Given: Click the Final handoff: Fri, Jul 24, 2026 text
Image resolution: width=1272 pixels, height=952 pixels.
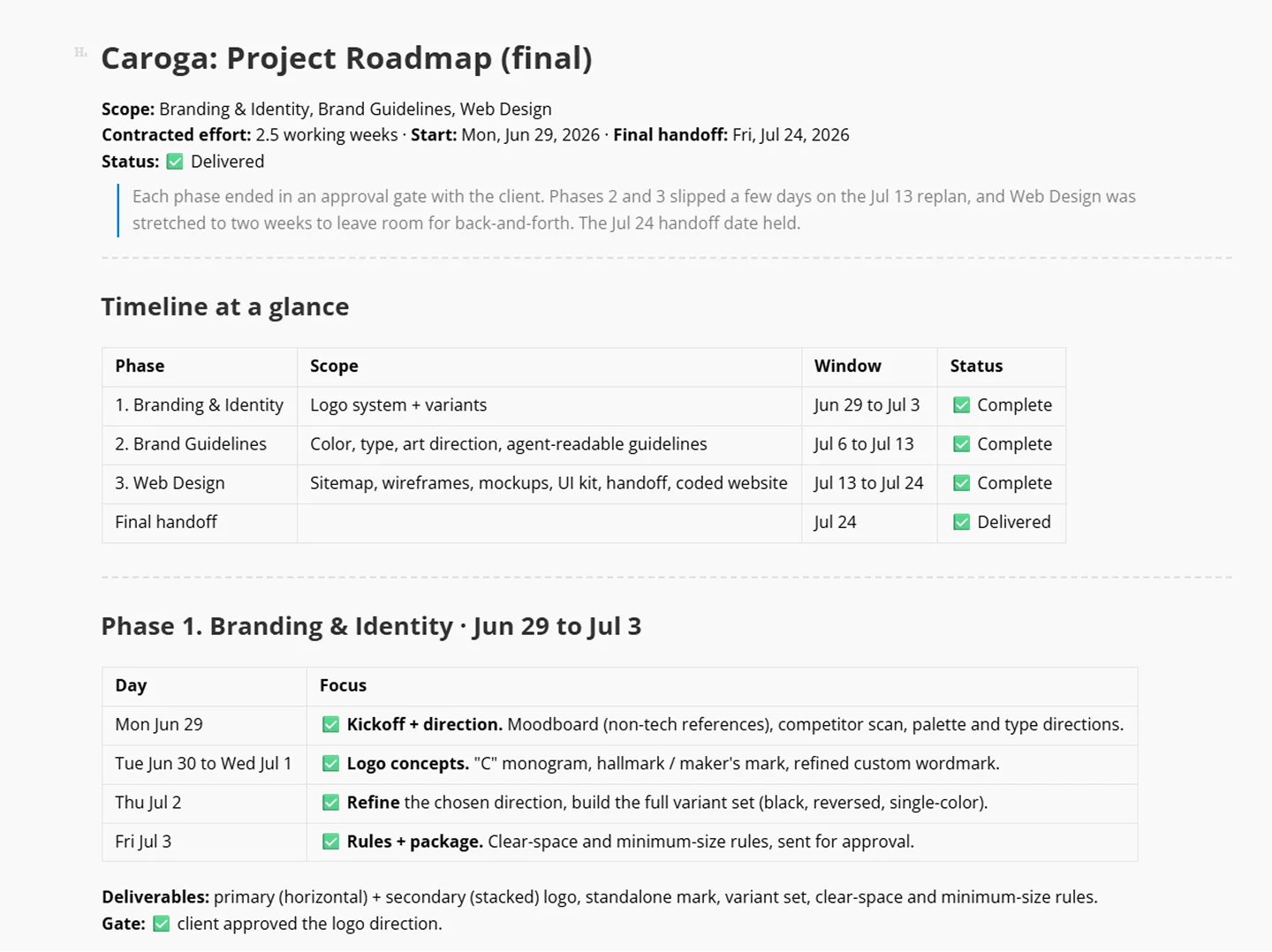Looking at the screenshot, I should 731,135.
